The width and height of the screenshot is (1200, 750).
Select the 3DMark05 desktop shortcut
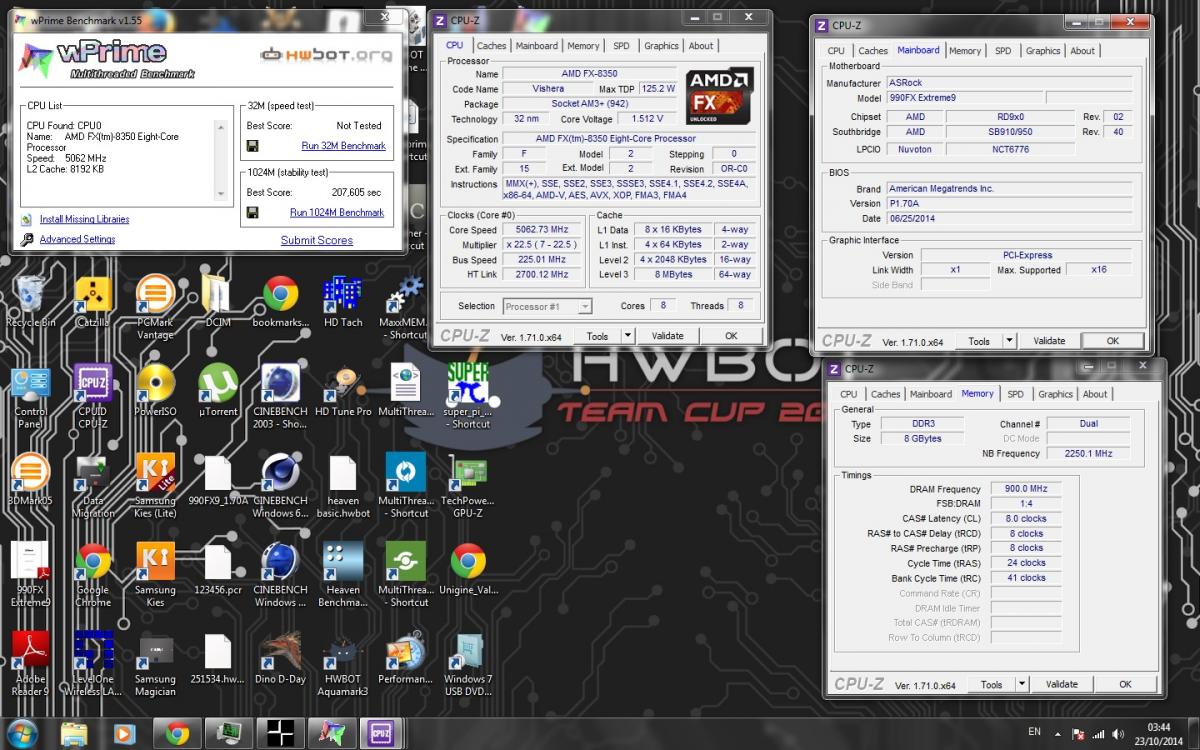click(30, 480)
